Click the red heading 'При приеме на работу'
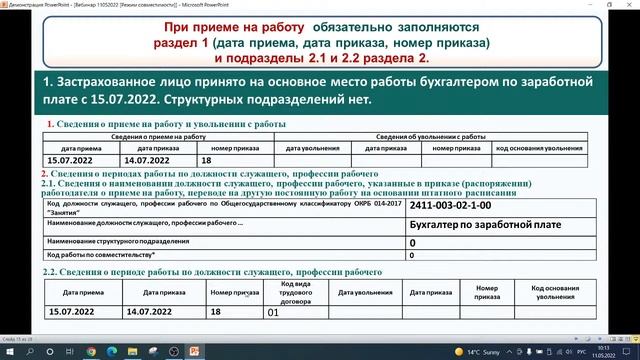The height and width of the screenshot is (360, 640). (234, 27)
